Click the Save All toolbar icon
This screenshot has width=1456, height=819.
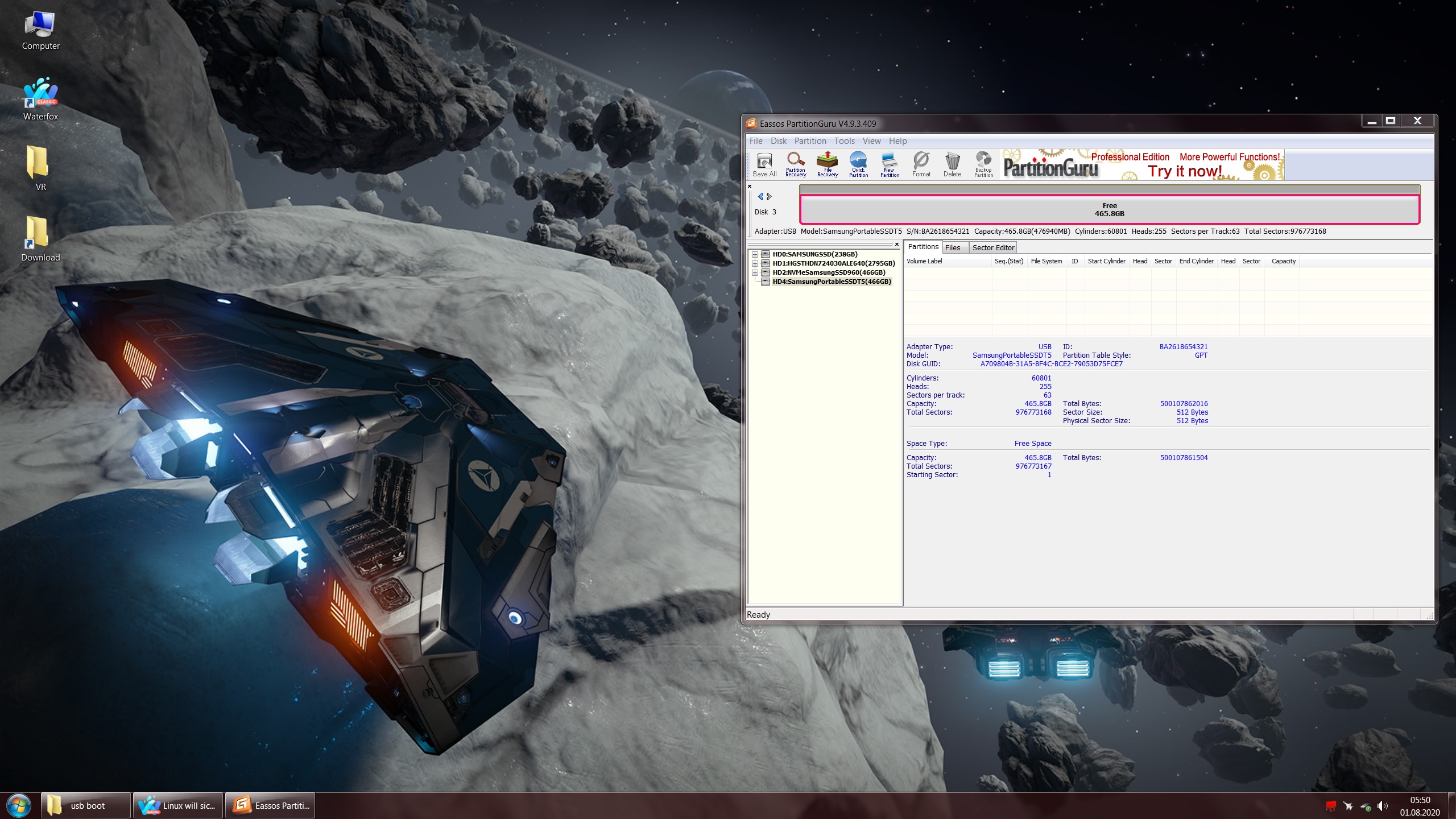[764, 164]
